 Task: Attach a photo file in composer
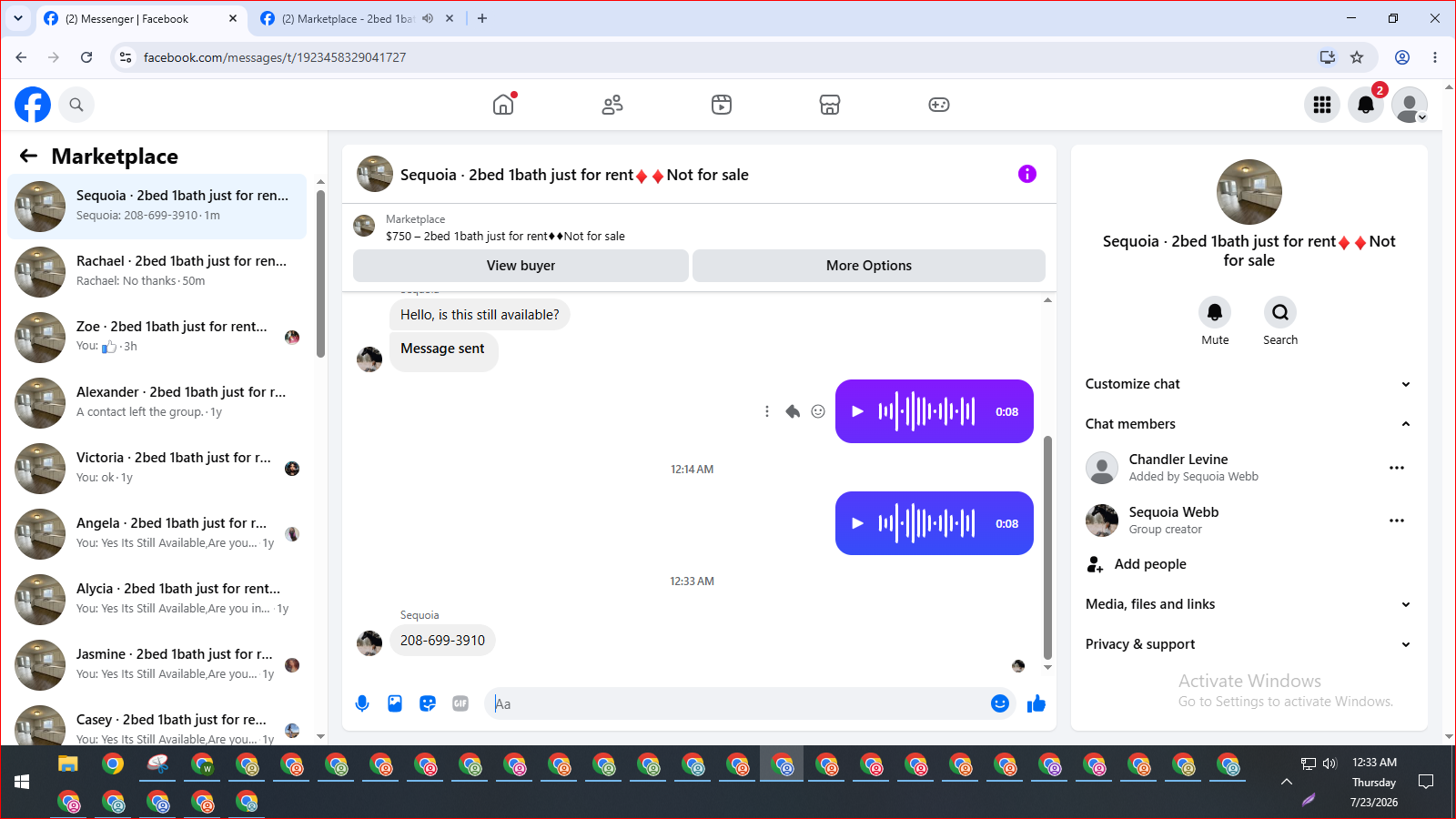395,703
